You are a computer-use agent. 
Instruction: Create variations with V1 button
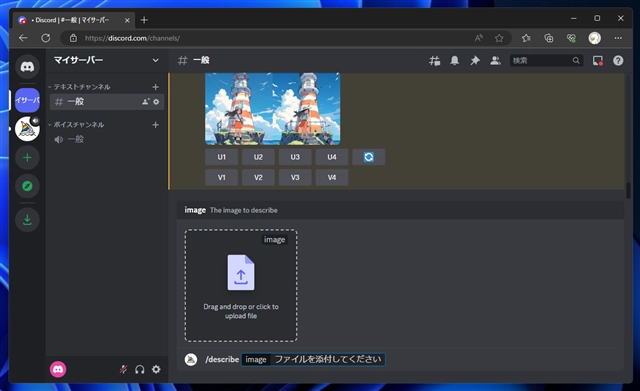coord(222,178)
